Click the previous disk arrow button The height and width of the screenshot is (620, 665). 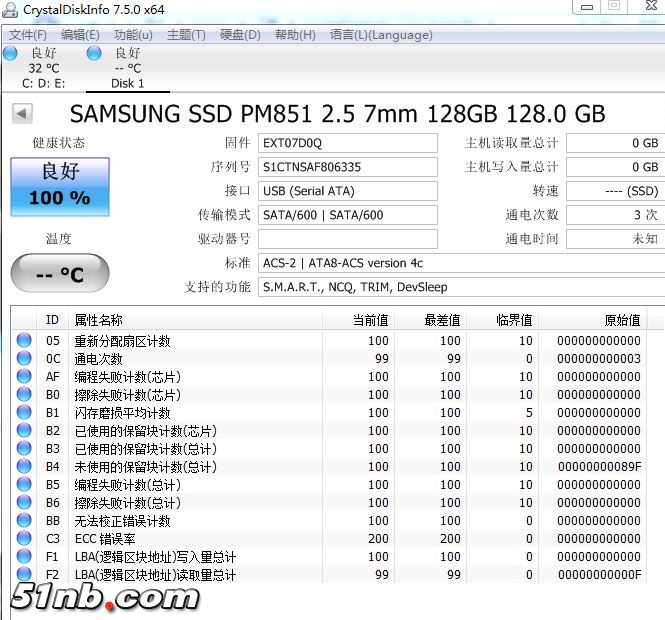pyautogui.click(x=22, y=113)
